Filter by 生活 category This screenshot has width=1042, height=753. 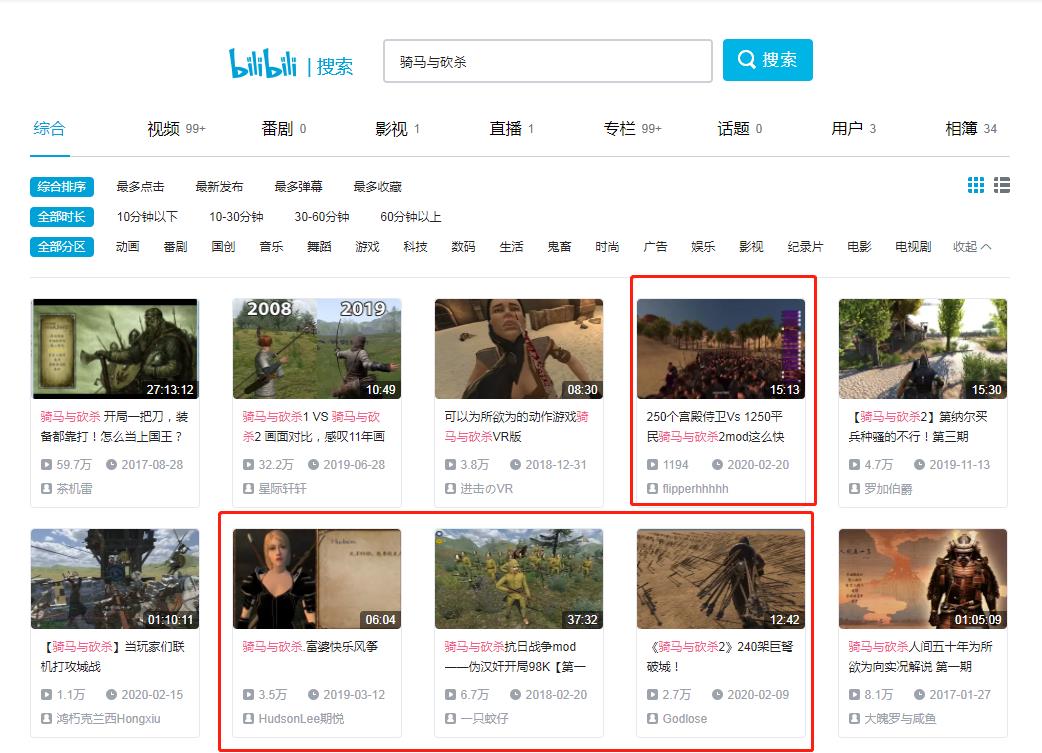click(511, 247)
